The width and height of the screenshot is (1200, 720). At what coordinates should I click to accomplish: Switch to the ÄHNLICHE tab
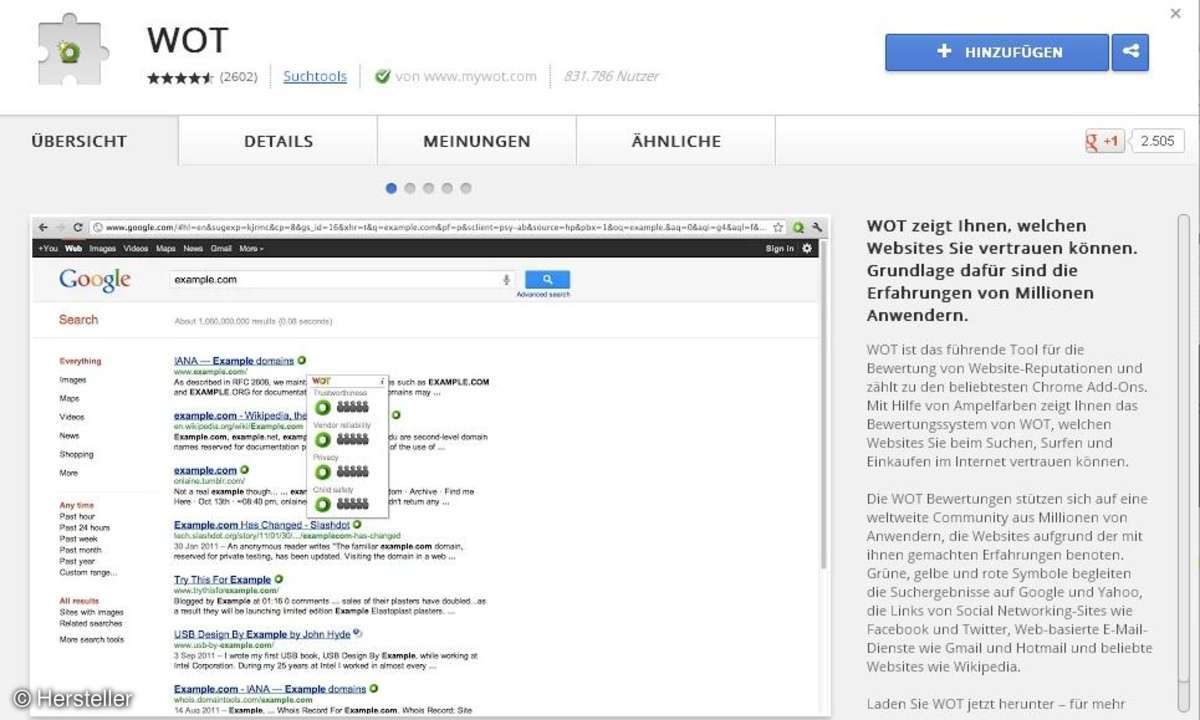coord(676,141)
